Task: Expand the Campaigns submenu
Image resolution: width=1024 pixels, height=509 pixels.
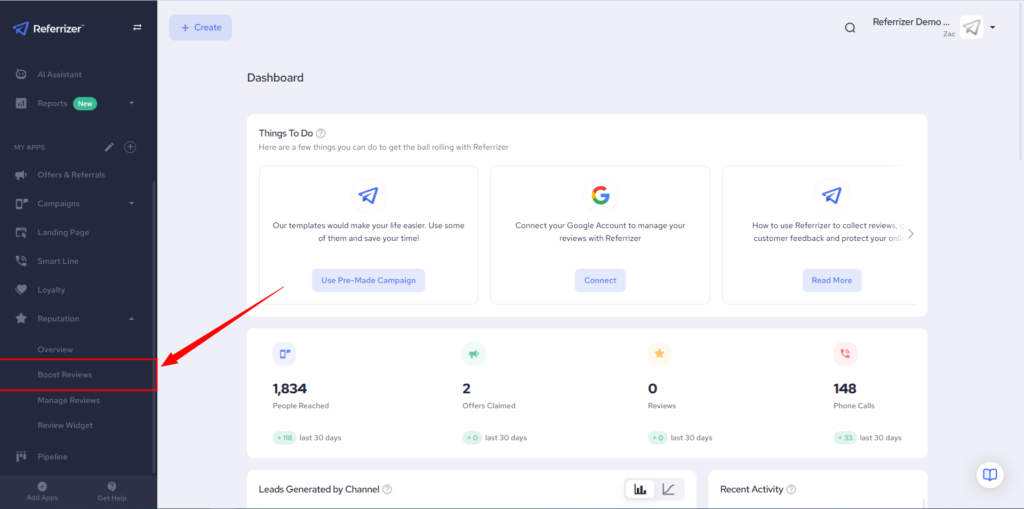Action: pos(131,204)
